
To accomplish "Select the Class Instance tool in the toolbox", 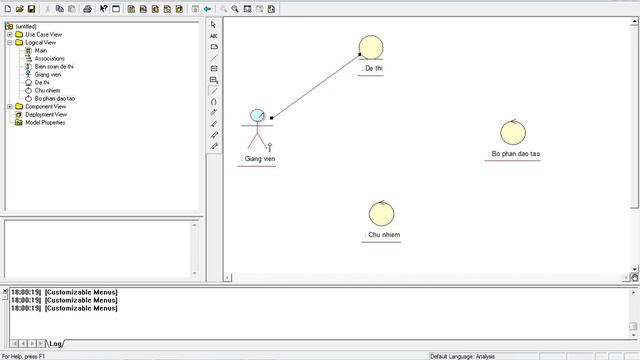I will [x=213, y=80].
